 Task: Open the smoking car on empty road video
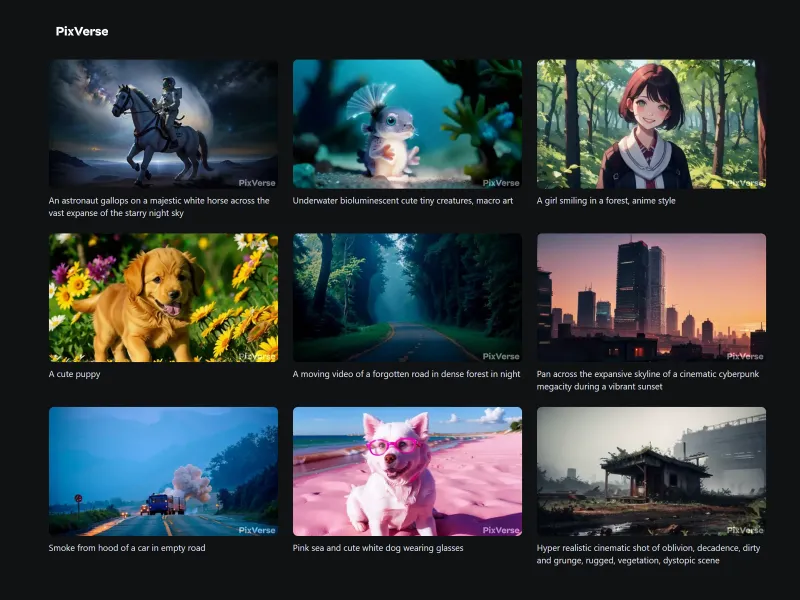click(x=163, y=470)
